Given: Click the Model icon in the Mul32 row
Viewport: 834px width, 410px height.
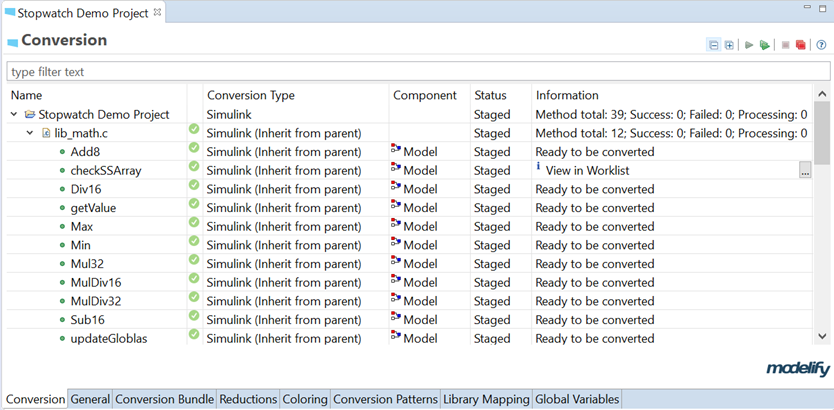Looking at the screenshot, I should click(396, 262).
